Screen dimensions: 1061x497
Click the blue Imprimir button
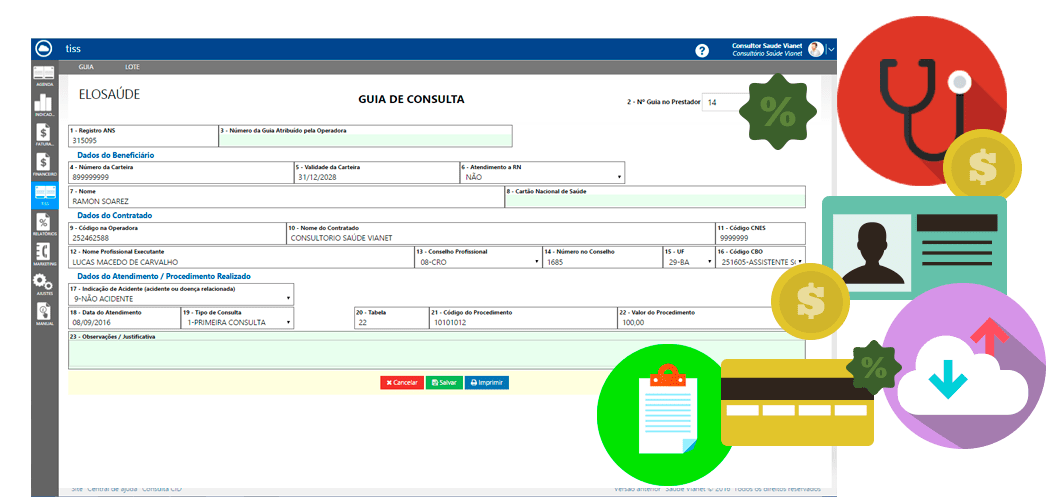tap(487, 383)
